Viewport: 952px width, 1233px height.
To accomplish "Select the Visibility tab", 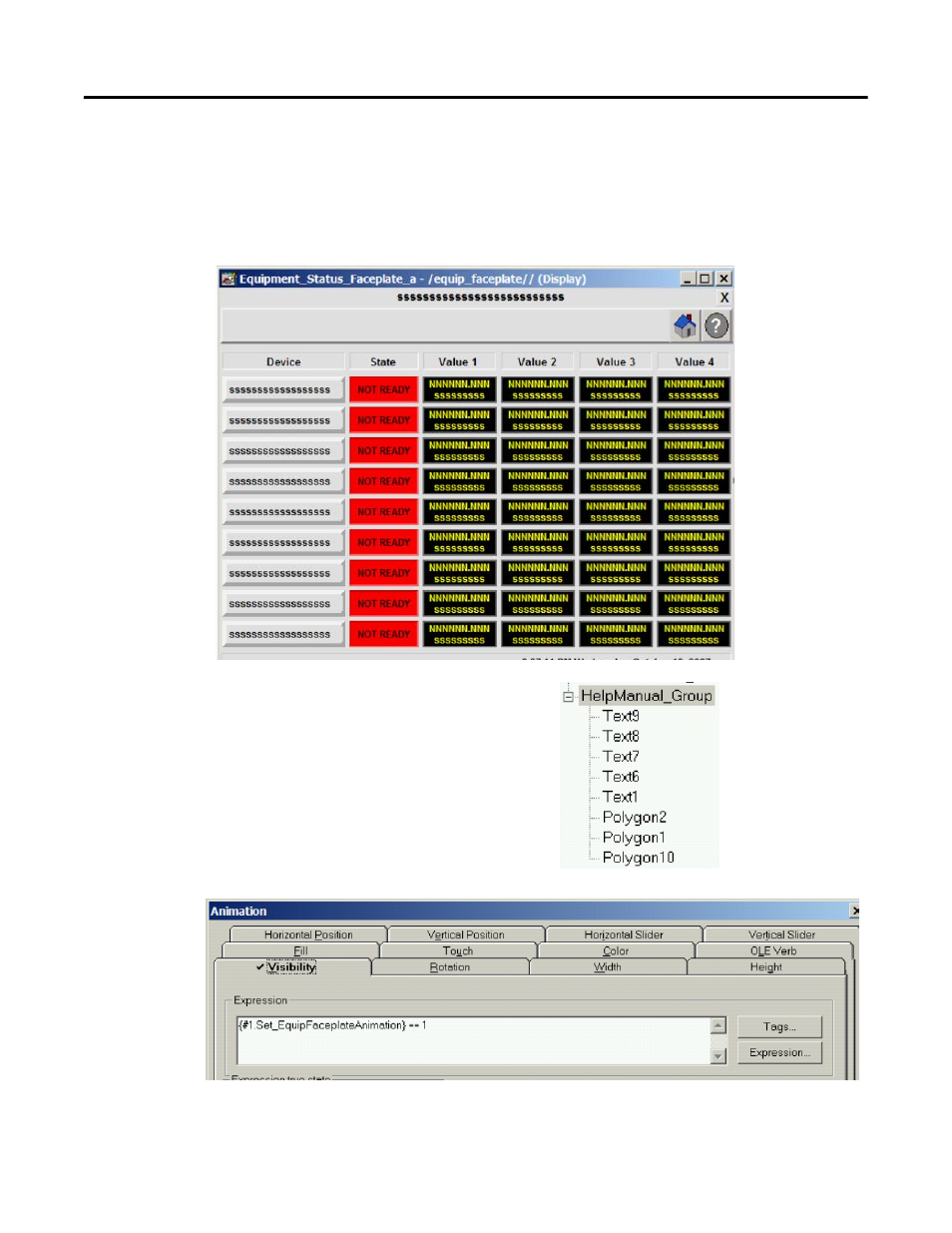I will coord(291,966).
